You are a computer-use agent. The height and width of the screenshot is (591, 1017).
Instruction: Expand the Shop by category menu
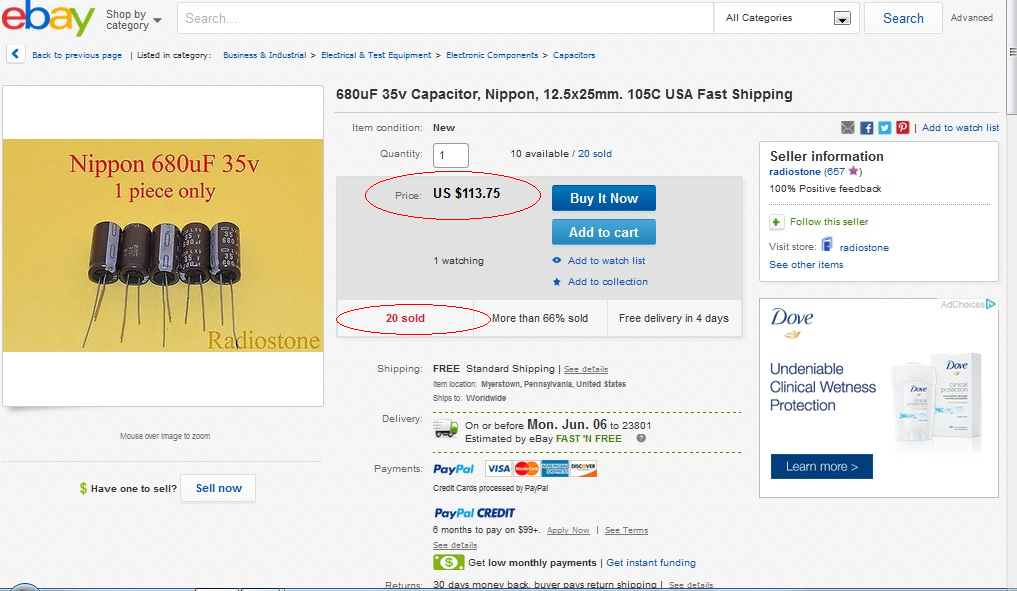[x=134, y=20]
